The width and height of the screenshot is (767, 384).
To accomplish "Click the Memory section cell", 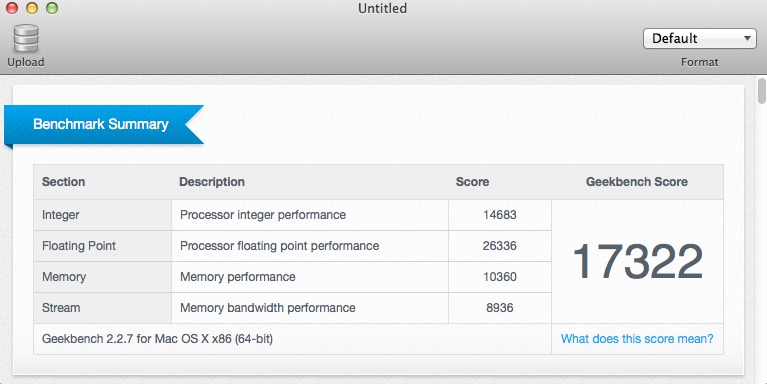I will click(x=103, y=277).
